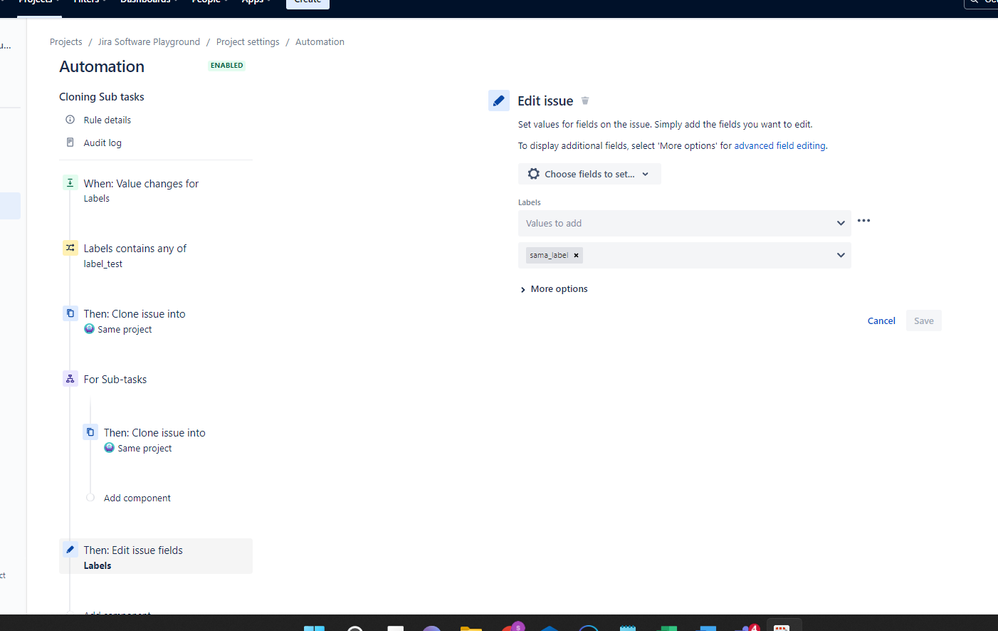Click the ENABLED status badge
The width and height of the screenshot is (998, 631).
pos(227,66)
